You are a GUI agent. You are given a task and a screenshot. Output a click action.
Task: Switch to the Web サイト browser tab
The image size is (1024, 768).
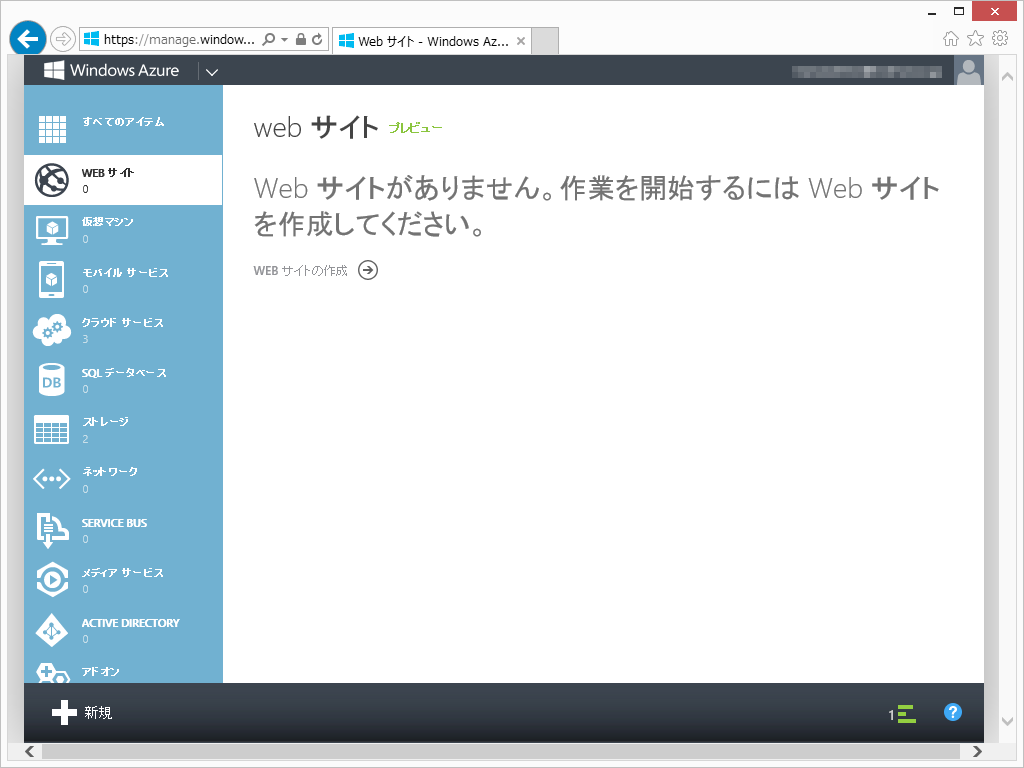pyautogui.click(x=433, y=41)
